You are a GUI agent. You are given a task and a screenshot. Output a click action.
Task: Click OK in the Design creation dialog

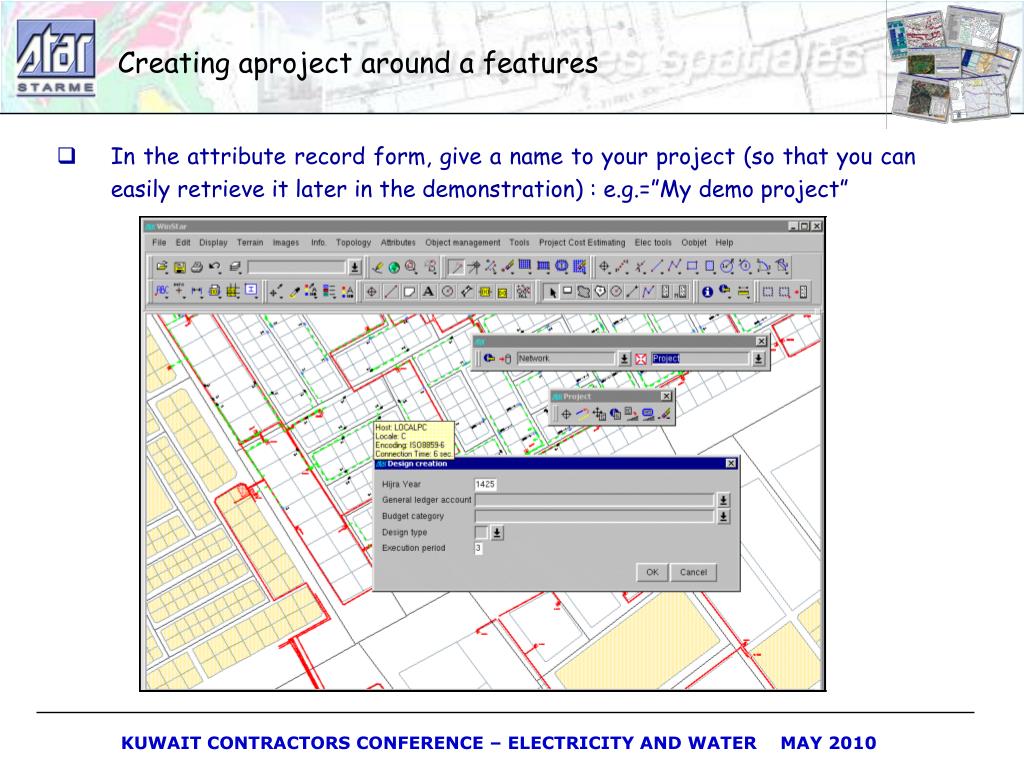[x=652, y=572]
